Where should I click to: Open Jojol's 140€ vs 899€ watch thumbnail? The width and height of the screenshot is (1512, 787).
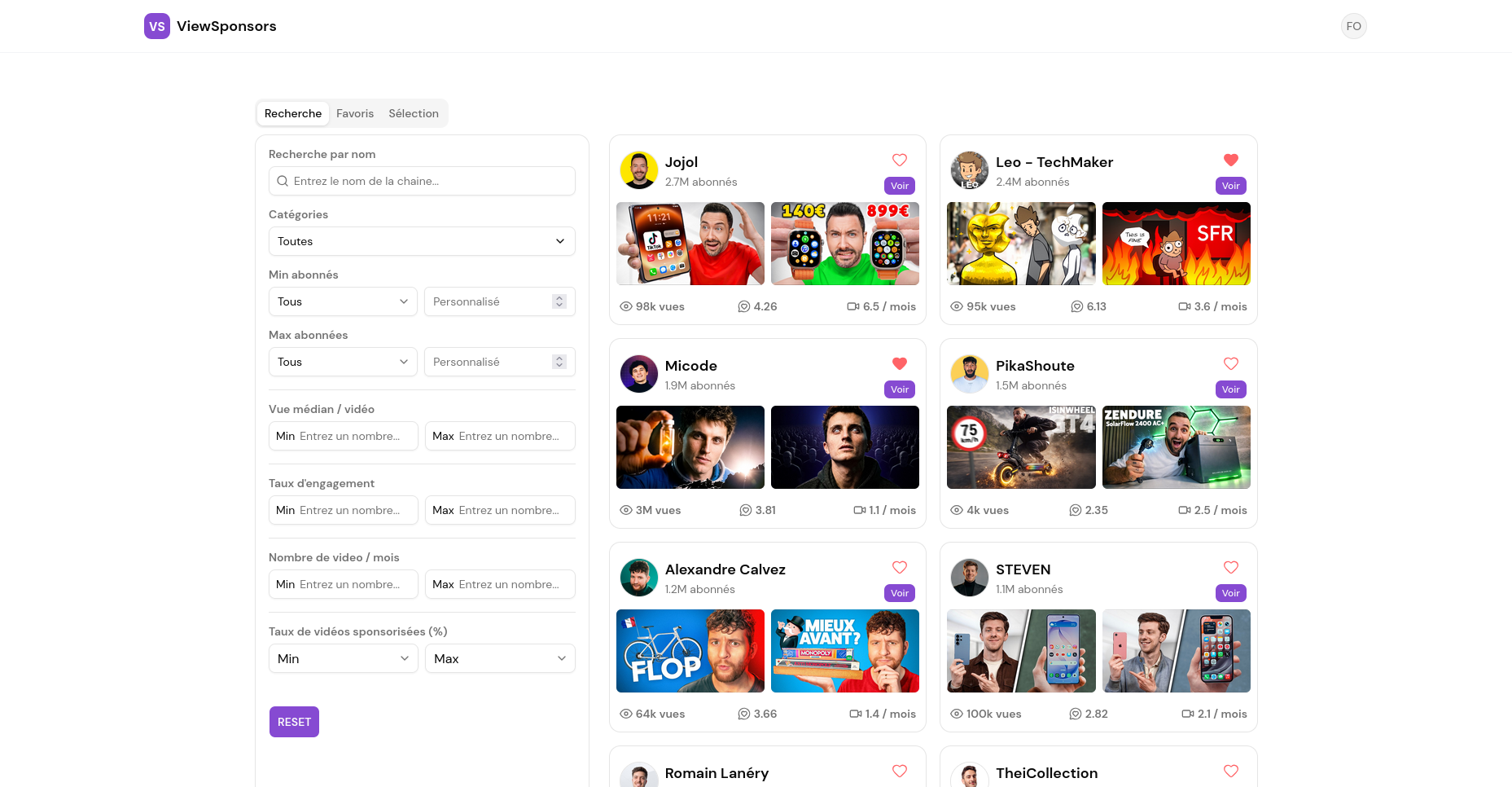(845, 244)
